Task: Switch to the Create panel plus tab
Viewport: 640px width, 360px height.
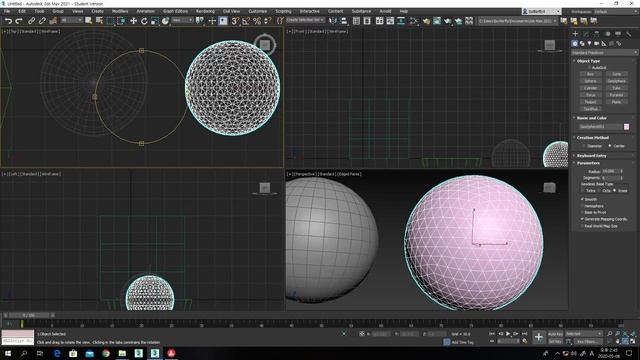Action: 575,33
